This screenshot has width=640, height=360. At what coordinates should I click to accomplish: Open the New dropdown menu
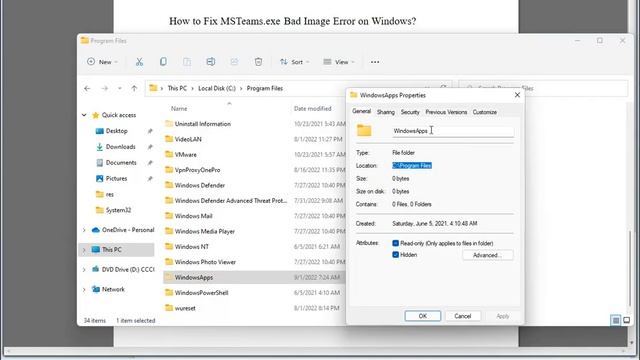102,62
